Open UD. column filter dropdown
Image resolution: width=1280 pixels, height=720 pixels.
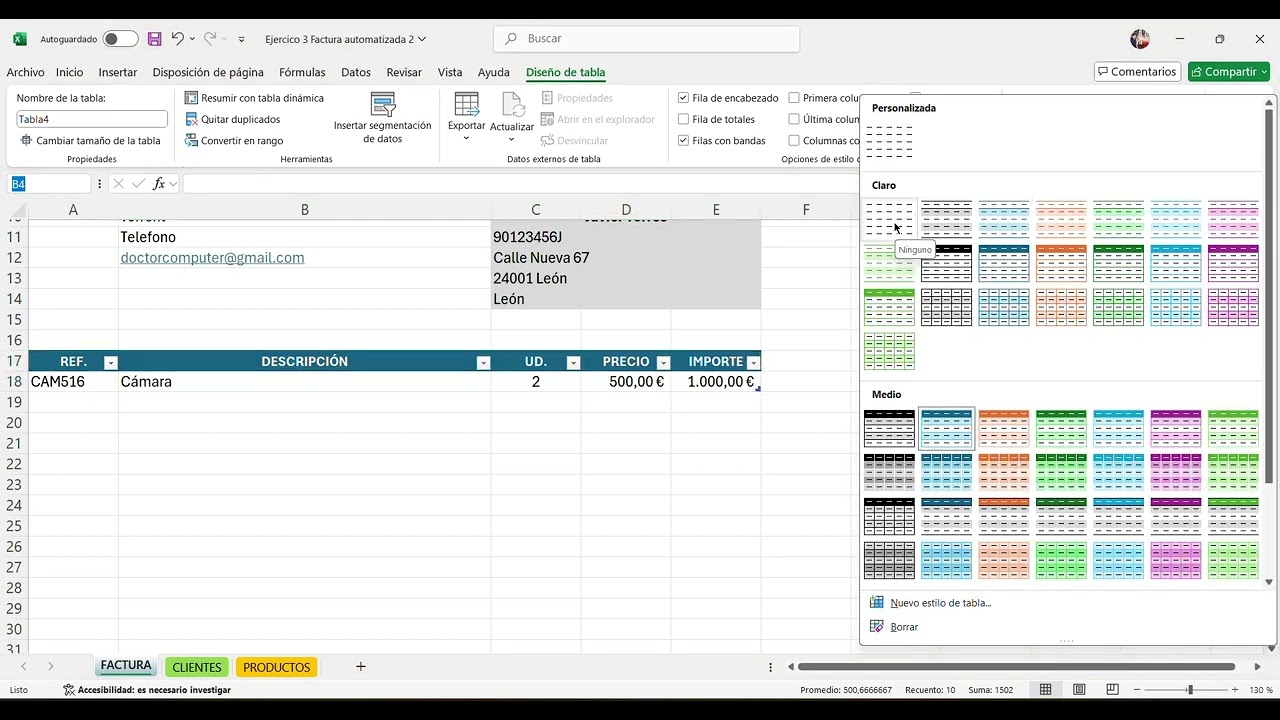tap(573, 363)
